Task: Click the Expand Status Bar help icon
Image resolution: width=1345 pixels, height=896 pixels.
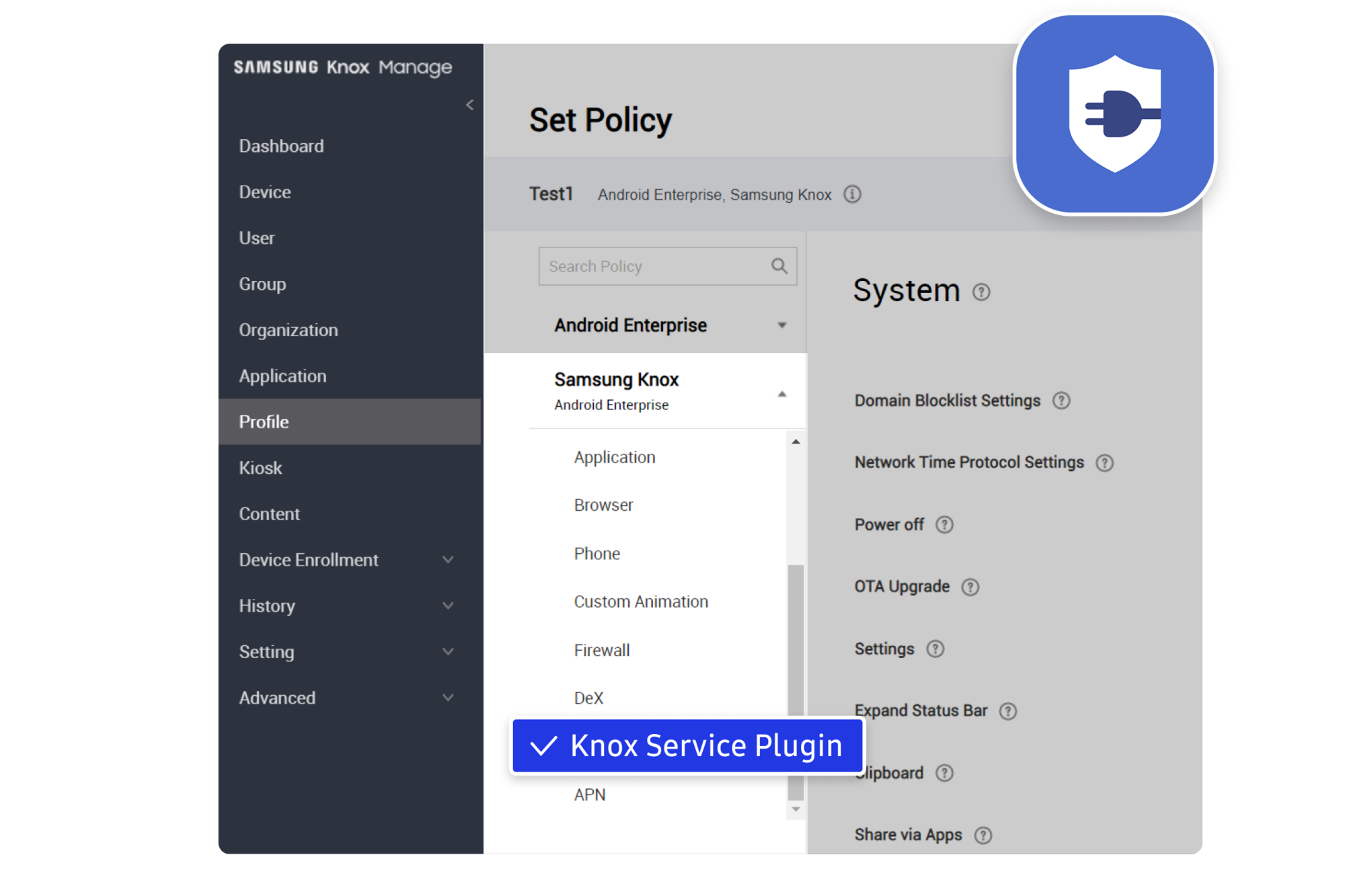Action: click(1007, 711)
